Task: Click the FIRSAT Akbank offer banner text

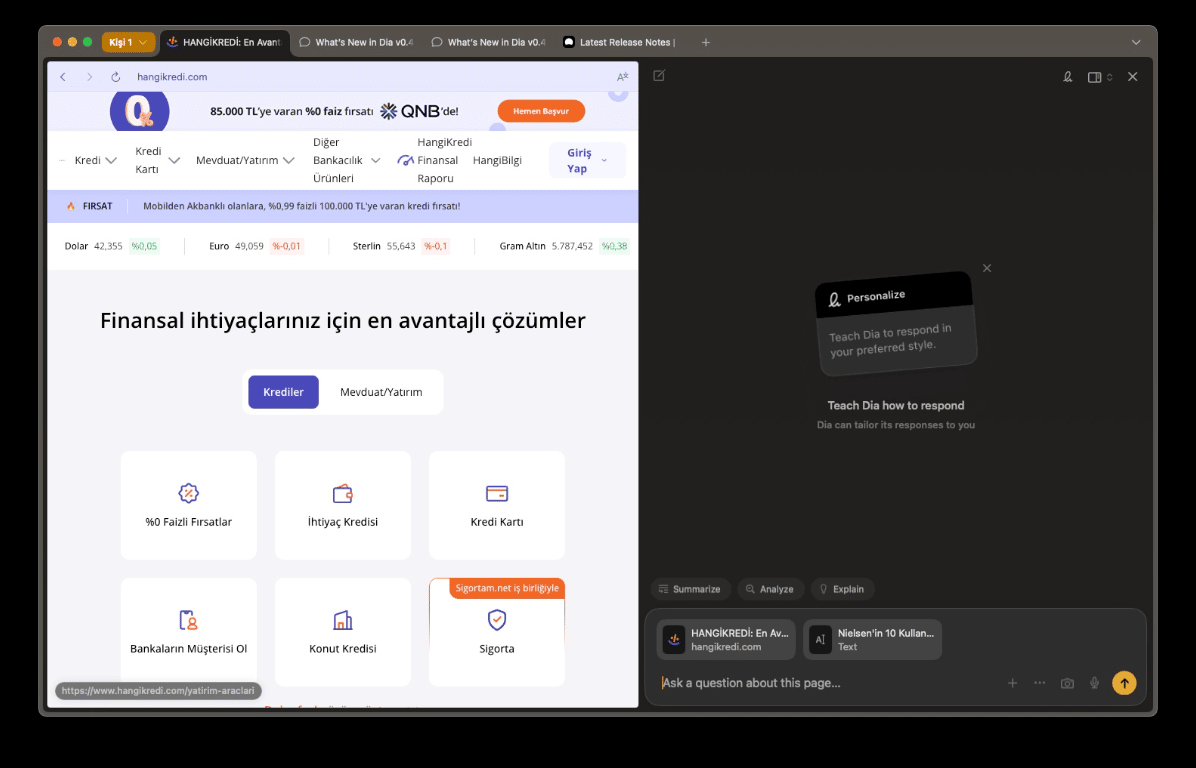Action: (x=301, y=206)
